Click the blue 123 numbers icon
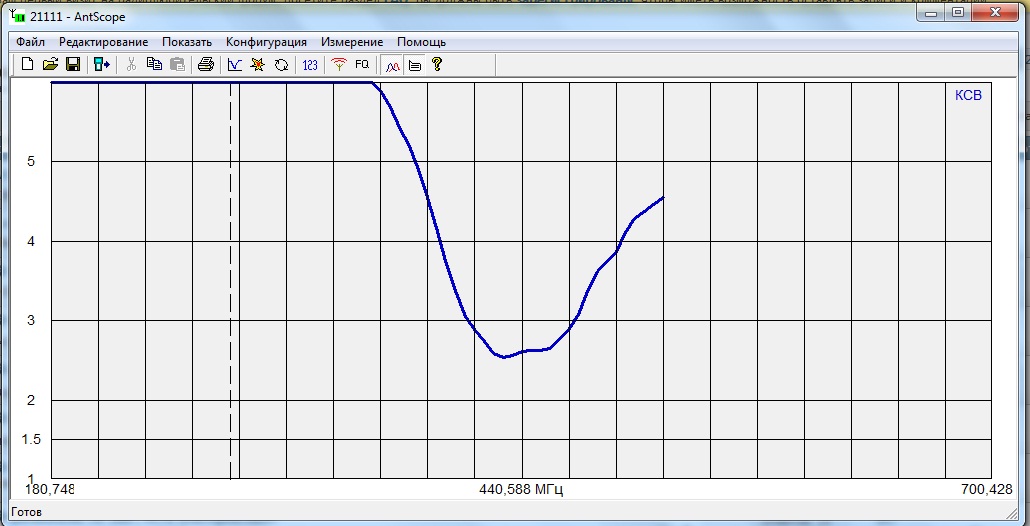 (310, 64)
